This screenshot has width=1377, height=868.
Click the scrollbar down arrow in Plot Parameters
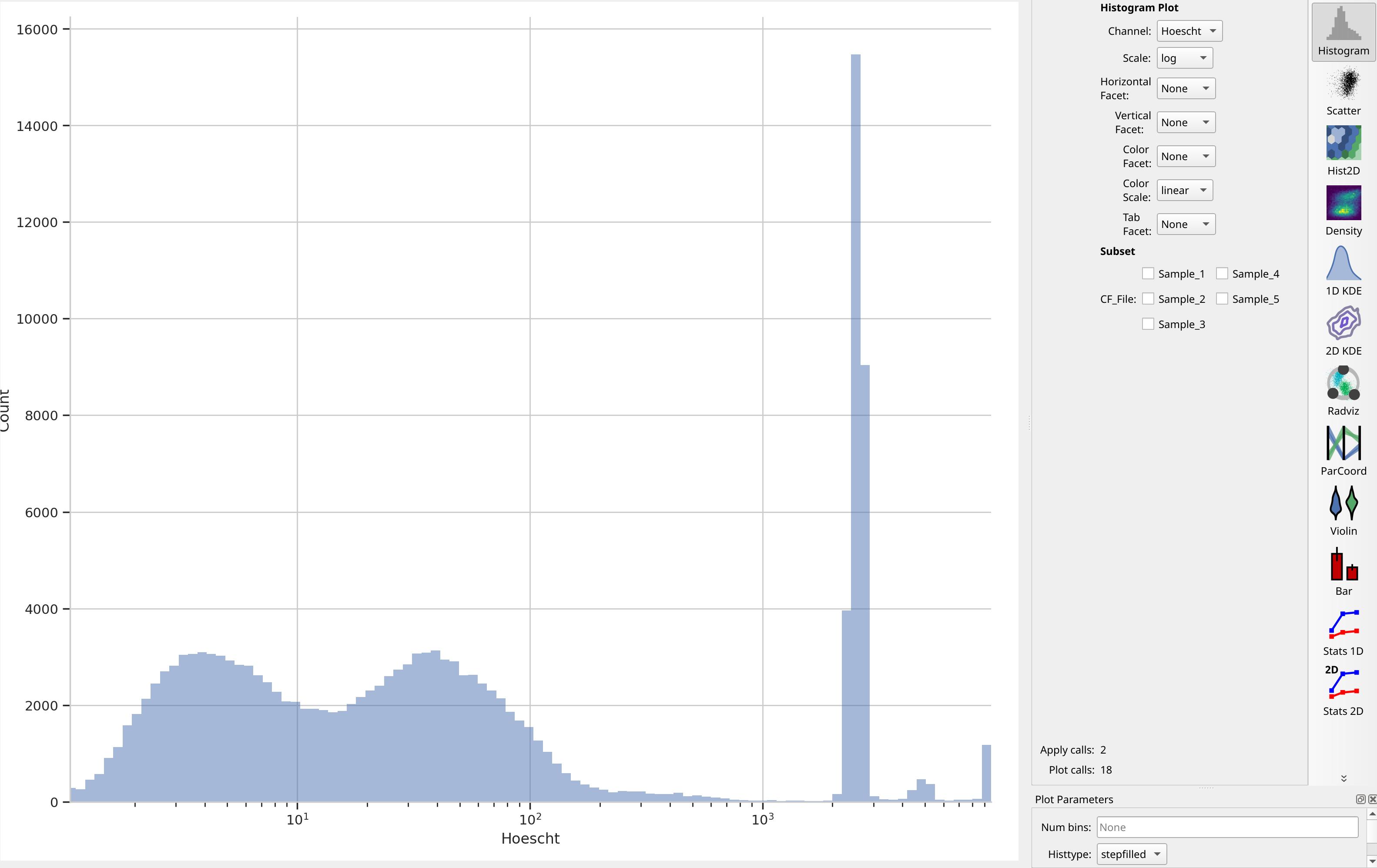tap(1372, 861)
